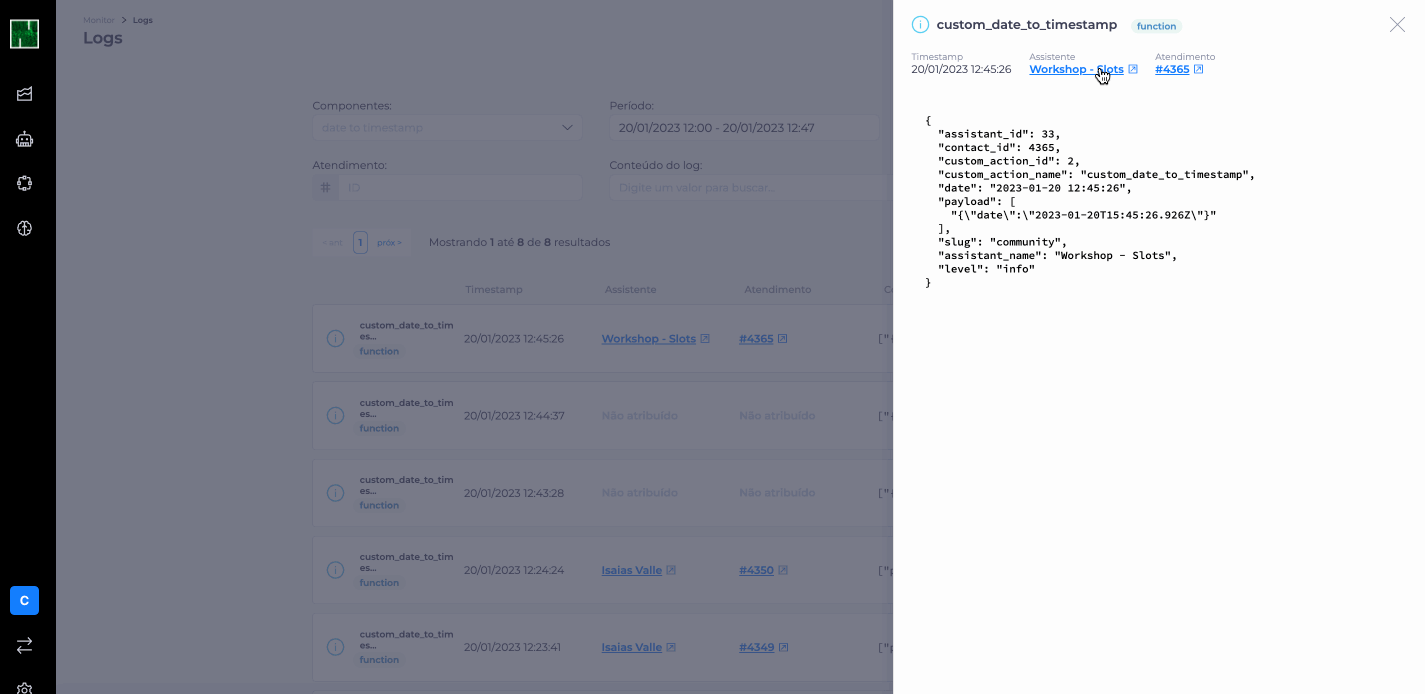Viewport: 1425px width, 694px height.
Task: Open the settings gear in sidebar
Action: click(25, 688)
